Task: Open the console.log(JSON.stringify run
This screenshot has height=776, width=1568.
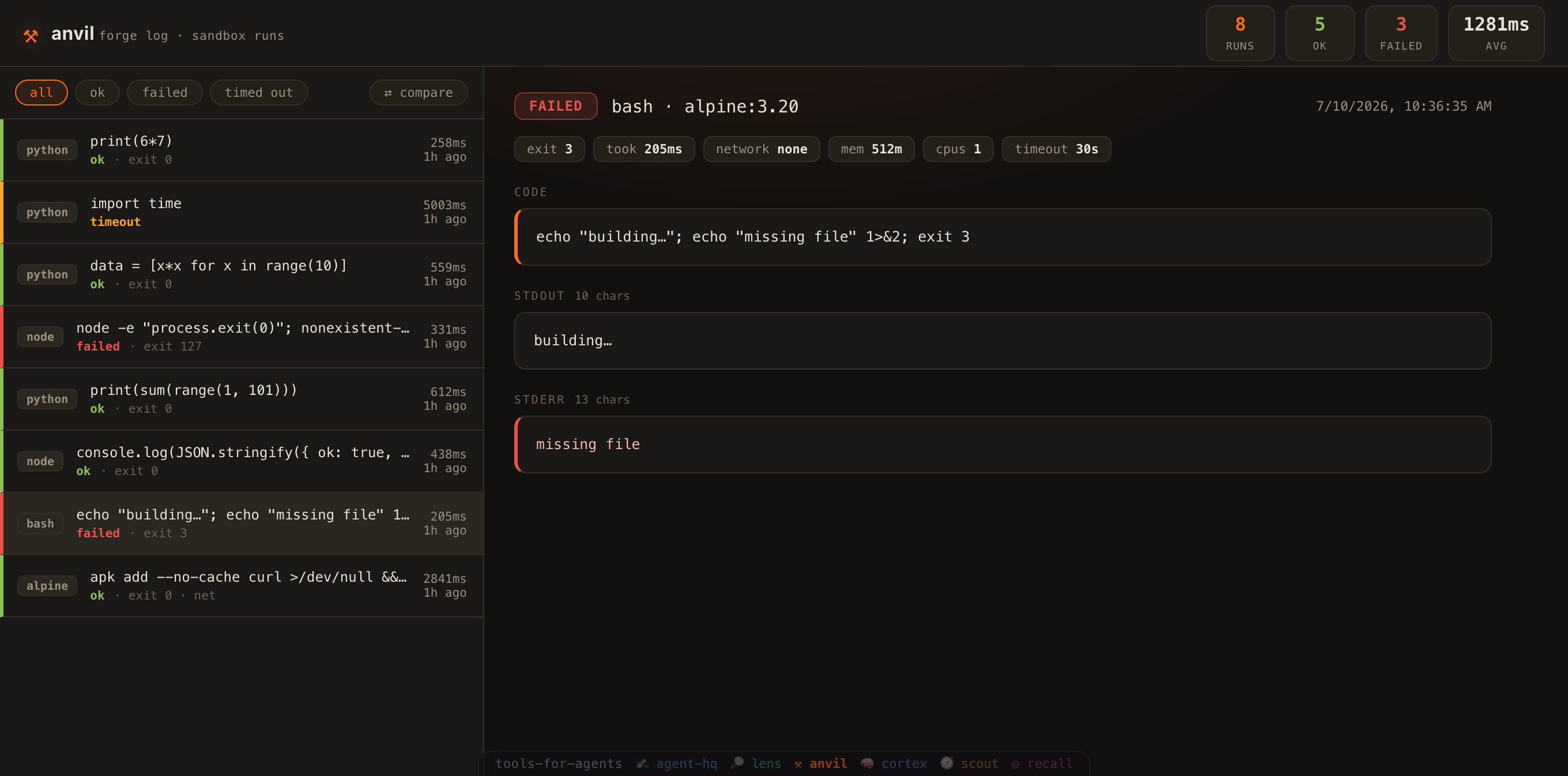Action: tap(242, 461)
